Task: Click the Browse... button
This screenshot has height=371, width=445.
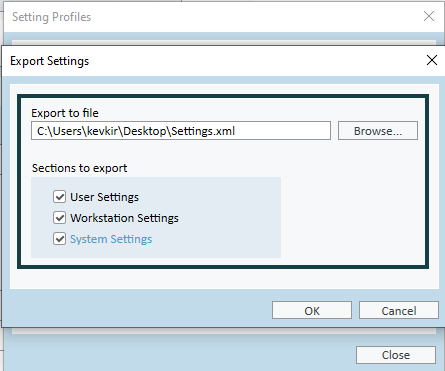Action: click(x=378, y=131)
